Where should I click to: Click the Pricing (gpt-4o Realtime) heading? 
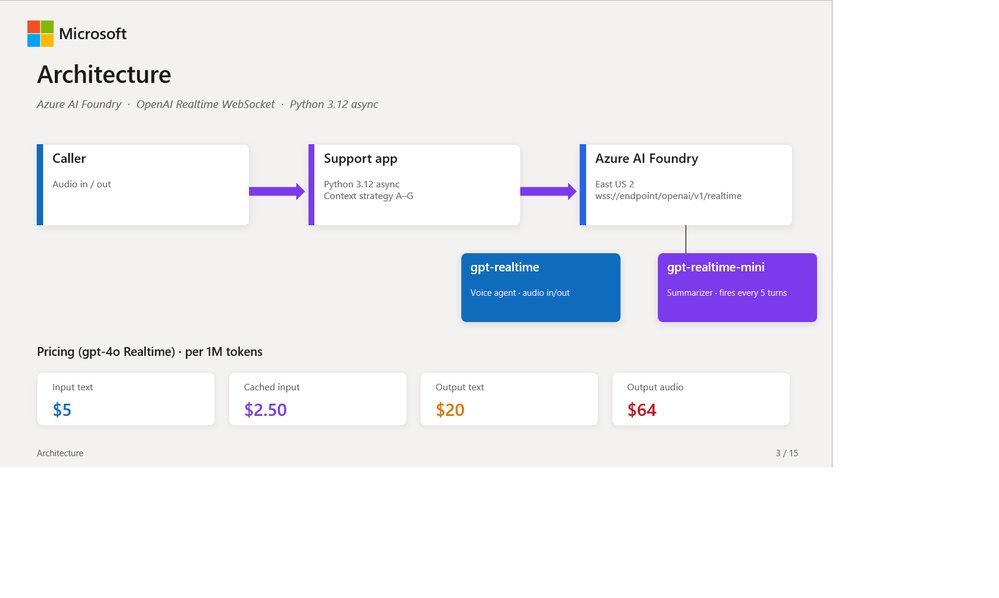150,352
